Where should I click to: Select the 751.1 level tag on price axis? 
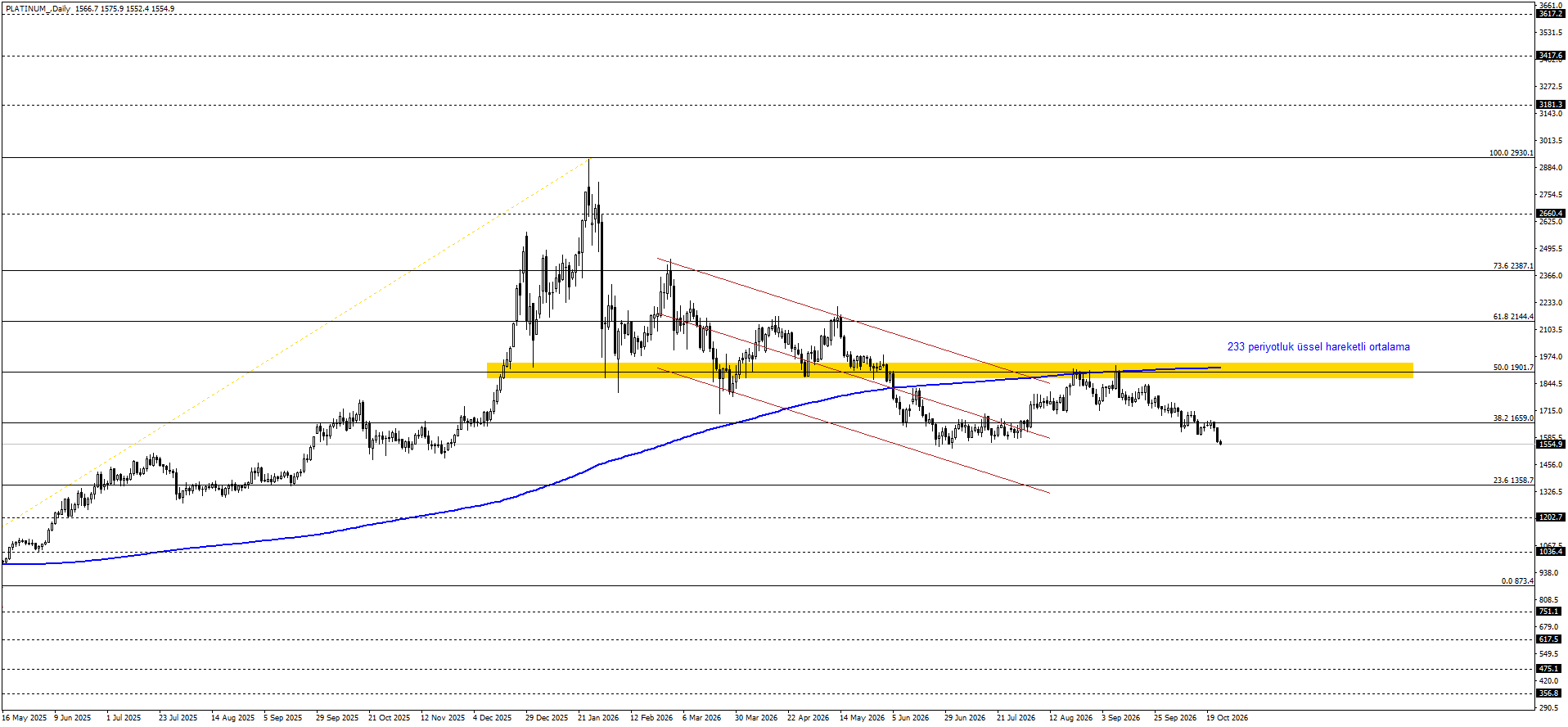click(1549, 612)
